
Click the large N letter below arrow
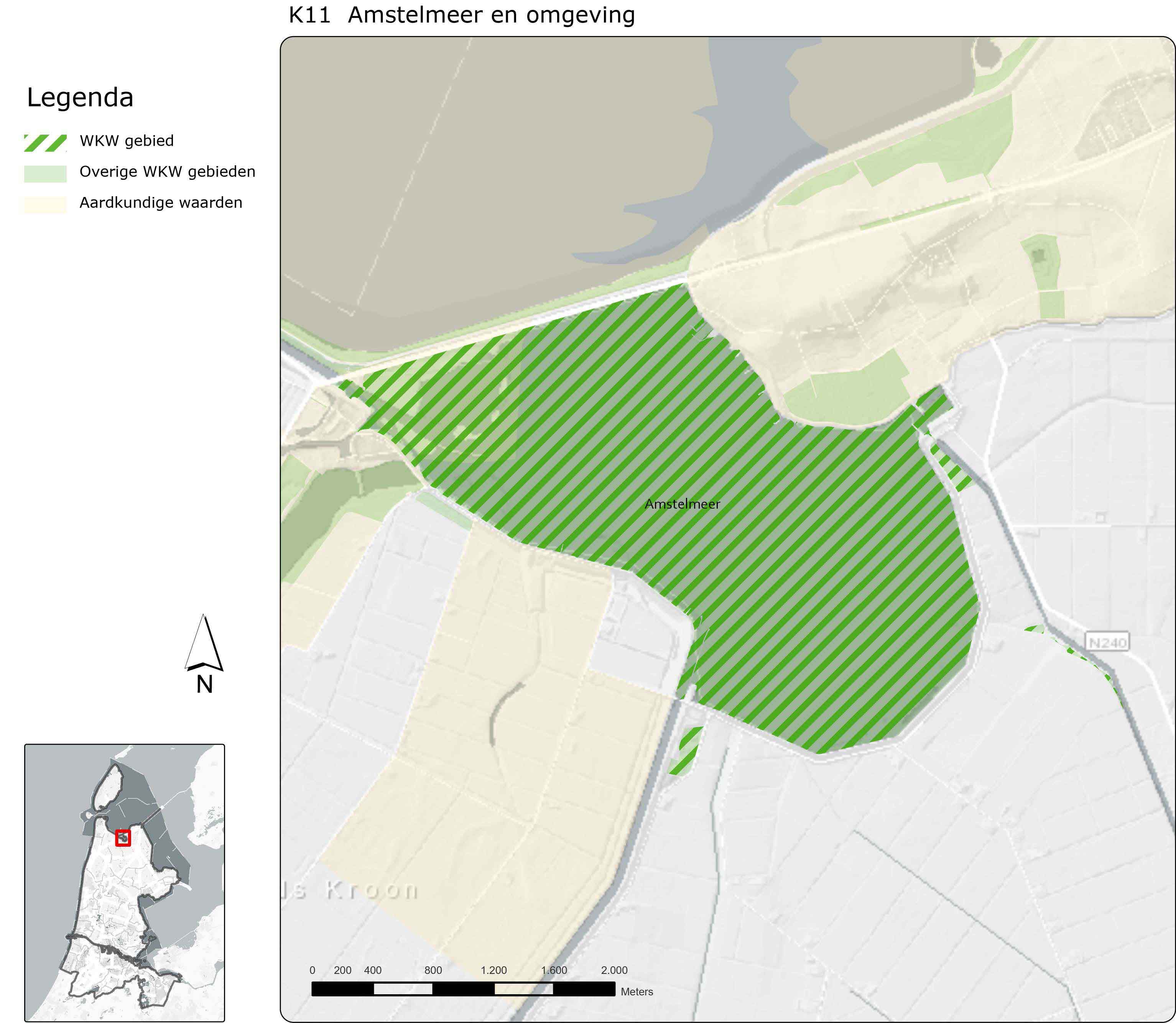[x=204, y=685]
